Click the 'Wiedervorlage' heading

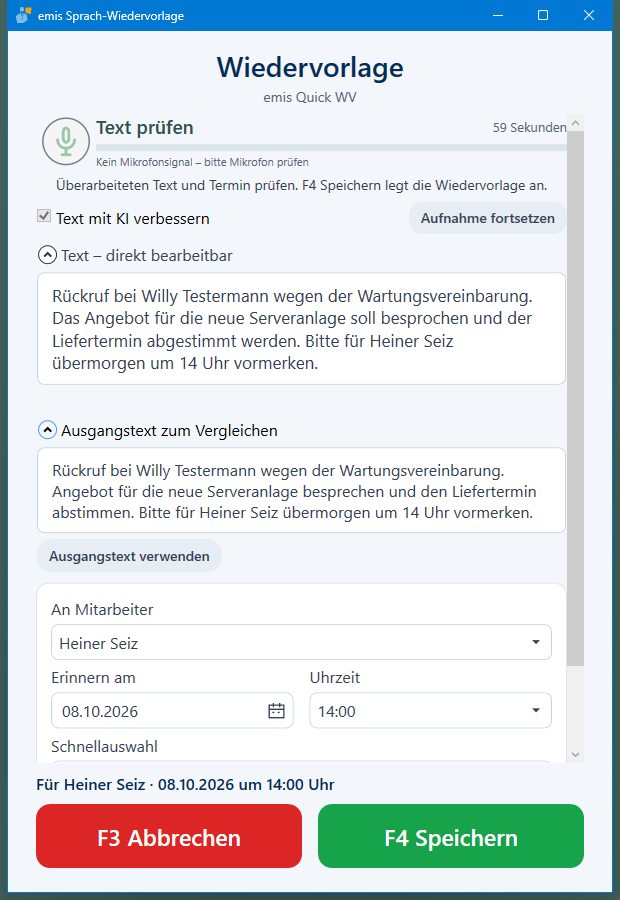[310, 68]
